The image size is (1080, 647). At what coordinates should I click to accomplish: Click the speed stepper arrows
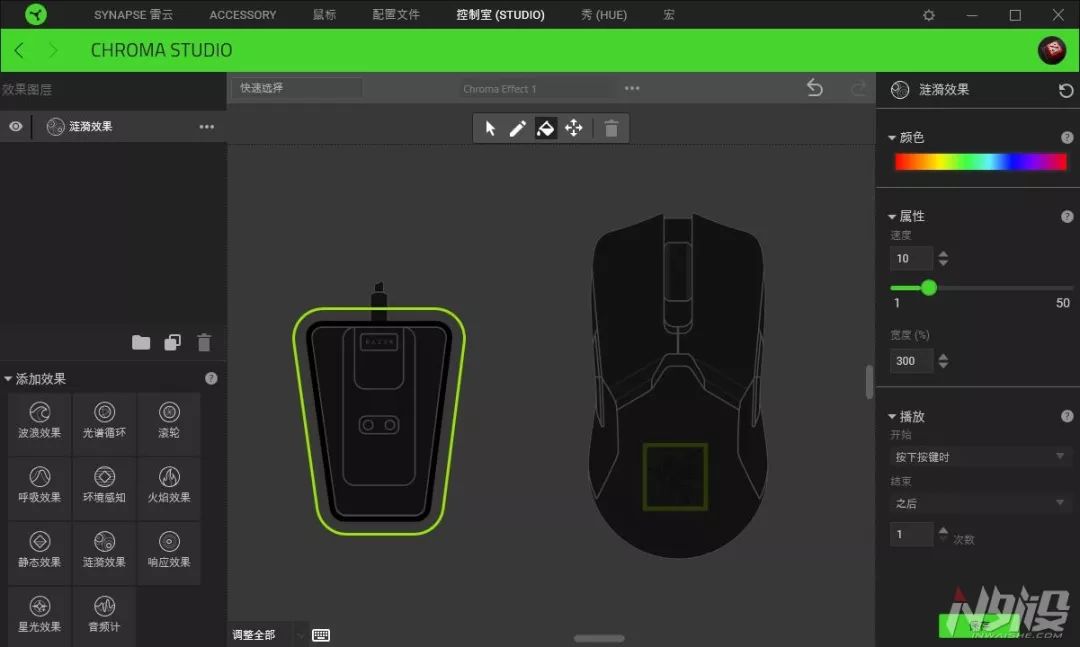[943, 258]
